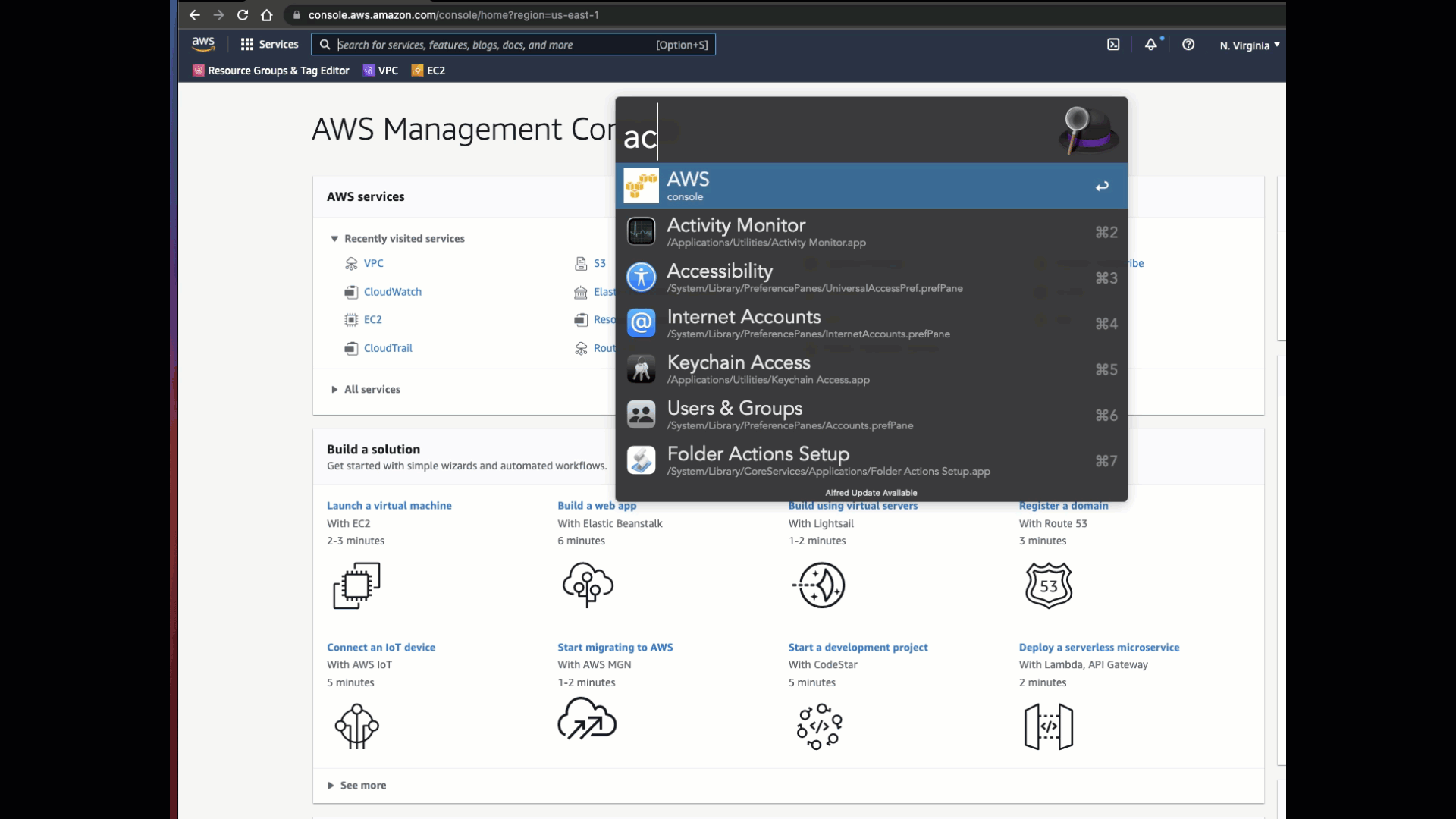Click the Lightsail compass icon

(x=820, y=585)
